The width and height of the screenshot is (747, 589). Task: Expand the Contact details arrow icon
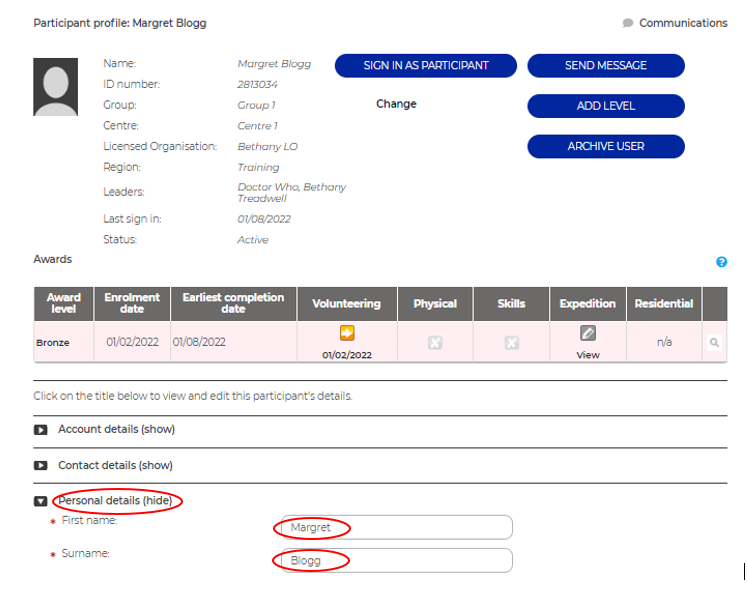click(x=40, y=466)
